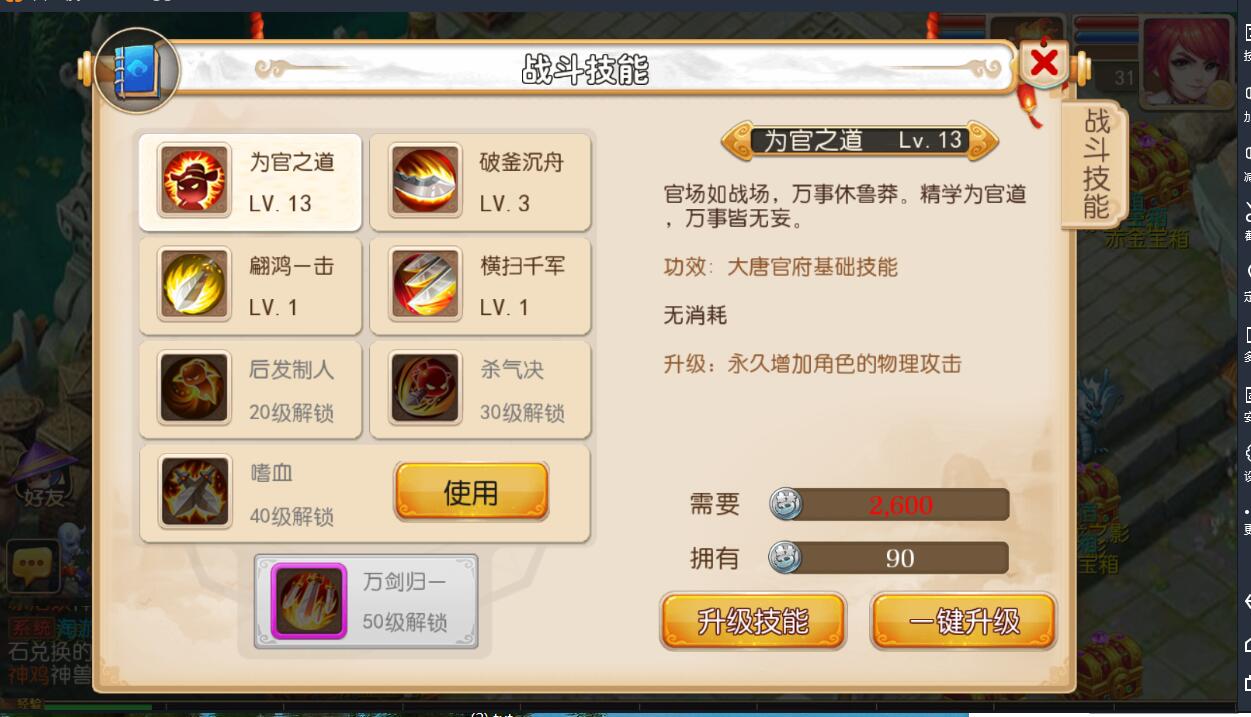
Task: Click the 拥有 90 silver coin icon
Action: 785,558
